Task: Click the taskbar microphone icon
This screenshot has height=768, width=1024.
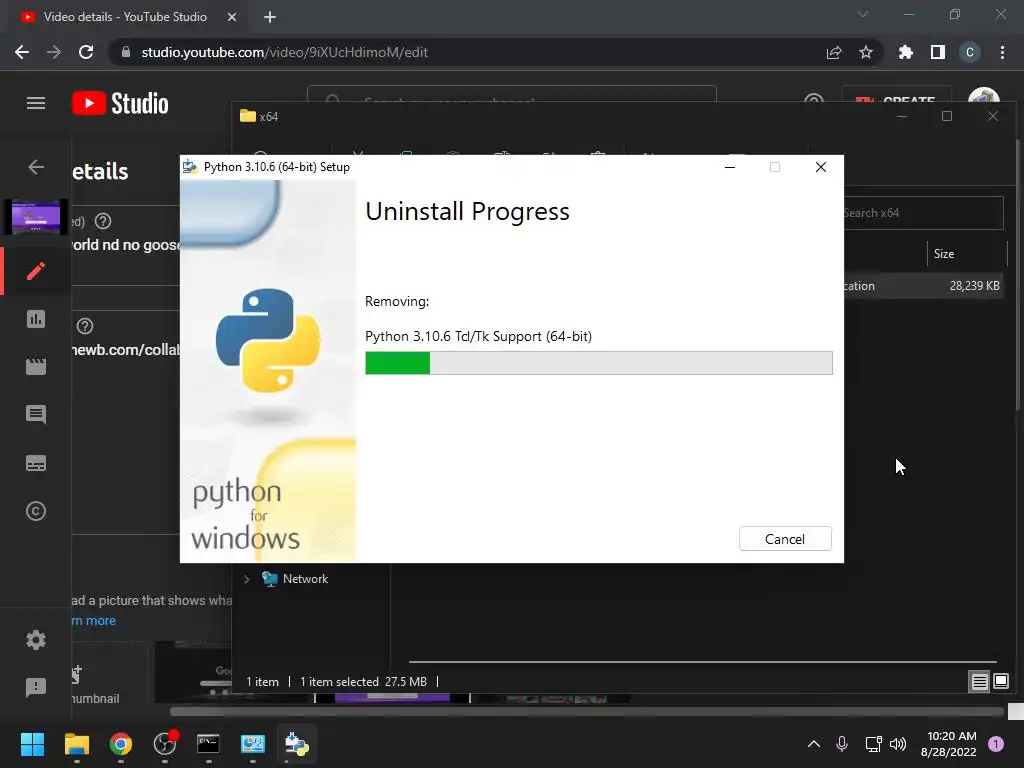Action: coord(842,744)
